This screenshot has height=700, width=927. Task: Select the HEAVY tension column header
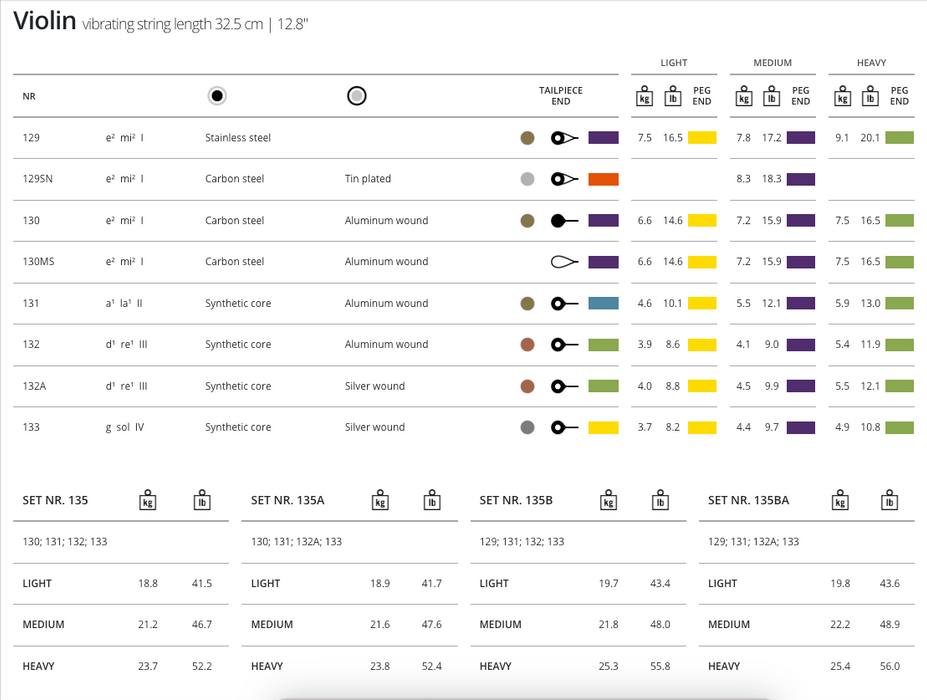coord(871,63)
